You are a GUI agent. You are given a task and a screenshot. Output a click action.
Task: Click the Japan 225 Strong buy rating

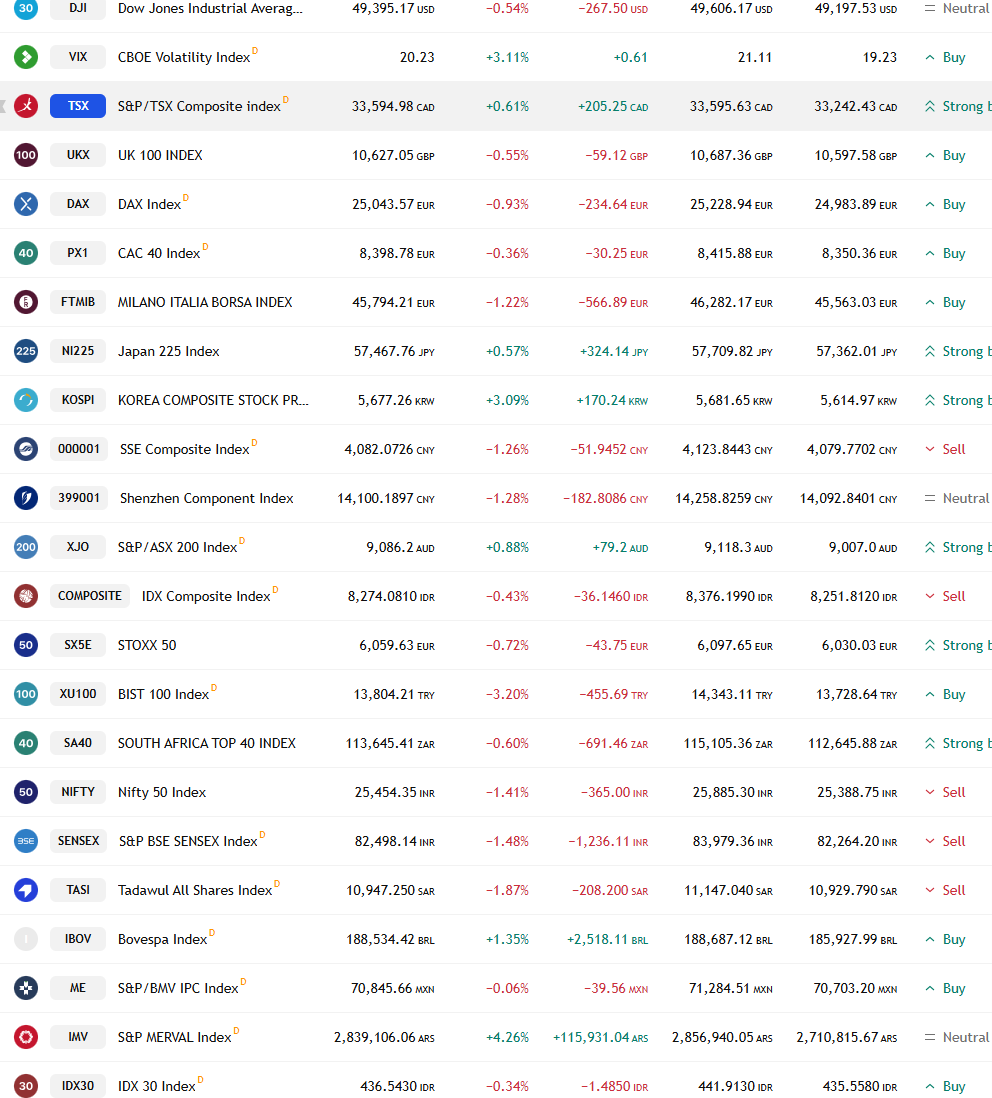(958, 352)
